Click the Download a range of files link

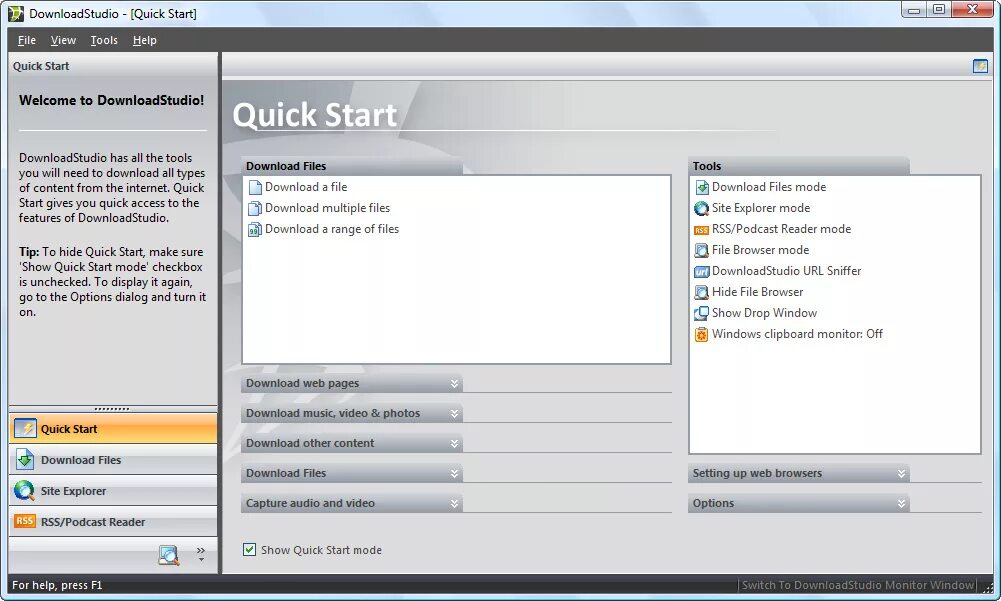click(332, 229)
